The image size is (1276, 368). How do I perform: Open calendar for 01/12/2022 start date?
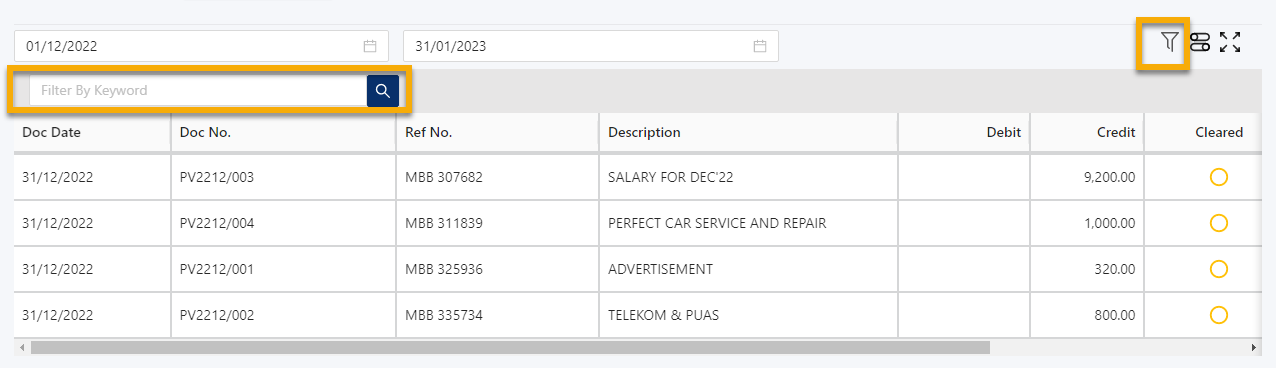coord(370,46)
